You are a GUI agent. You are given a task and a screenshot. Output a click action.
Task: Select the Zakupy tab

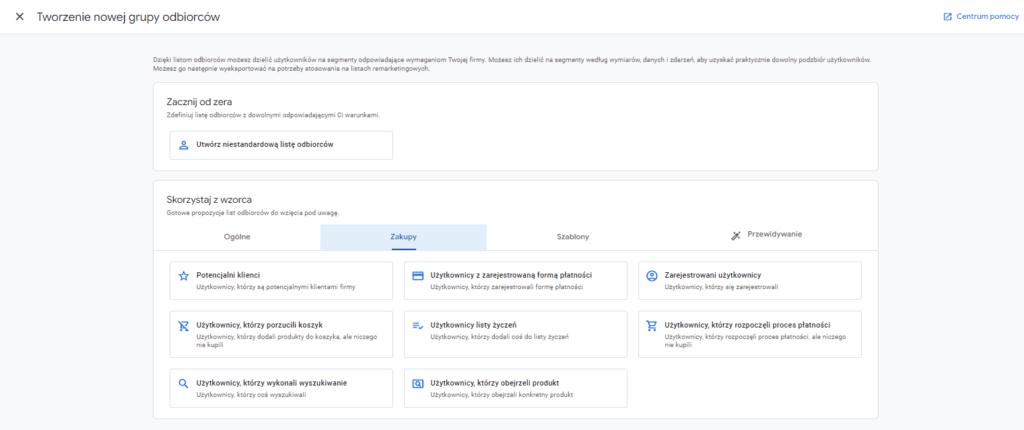404,237
